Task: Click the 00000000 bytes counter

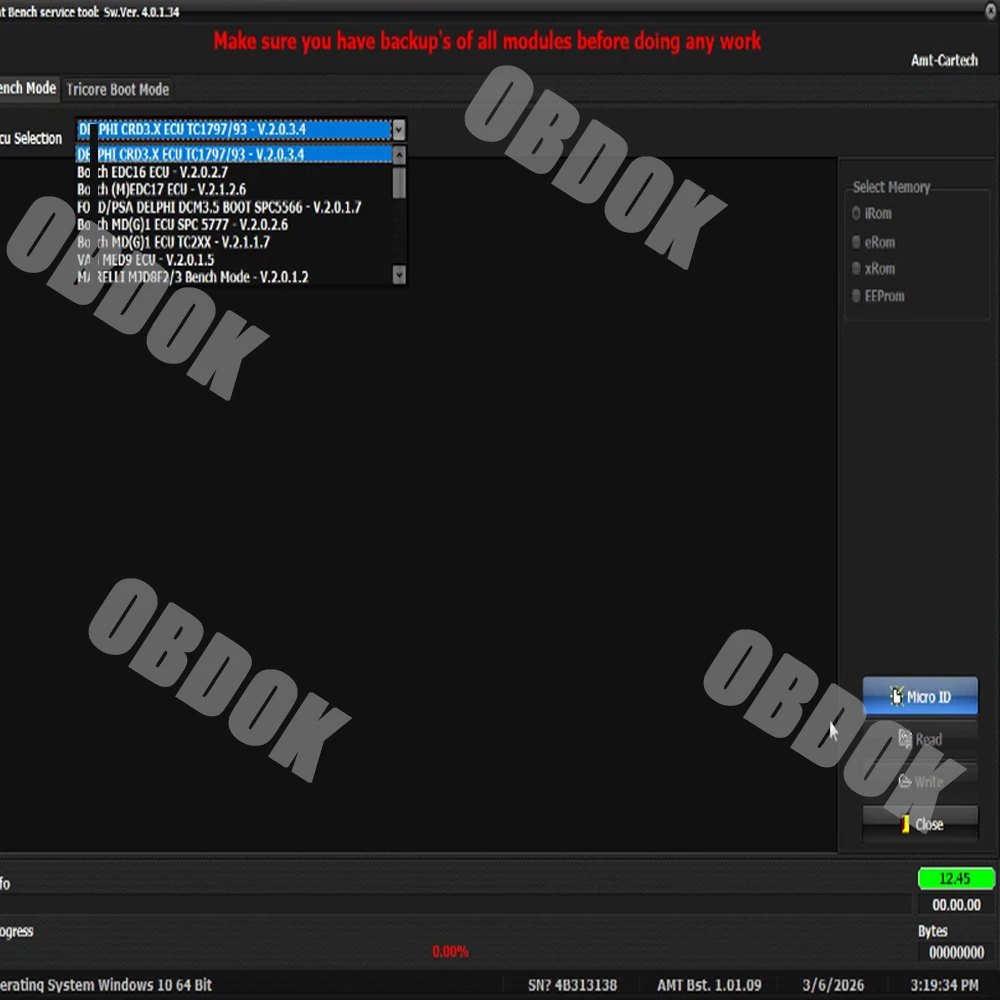Action: [956, 952]
